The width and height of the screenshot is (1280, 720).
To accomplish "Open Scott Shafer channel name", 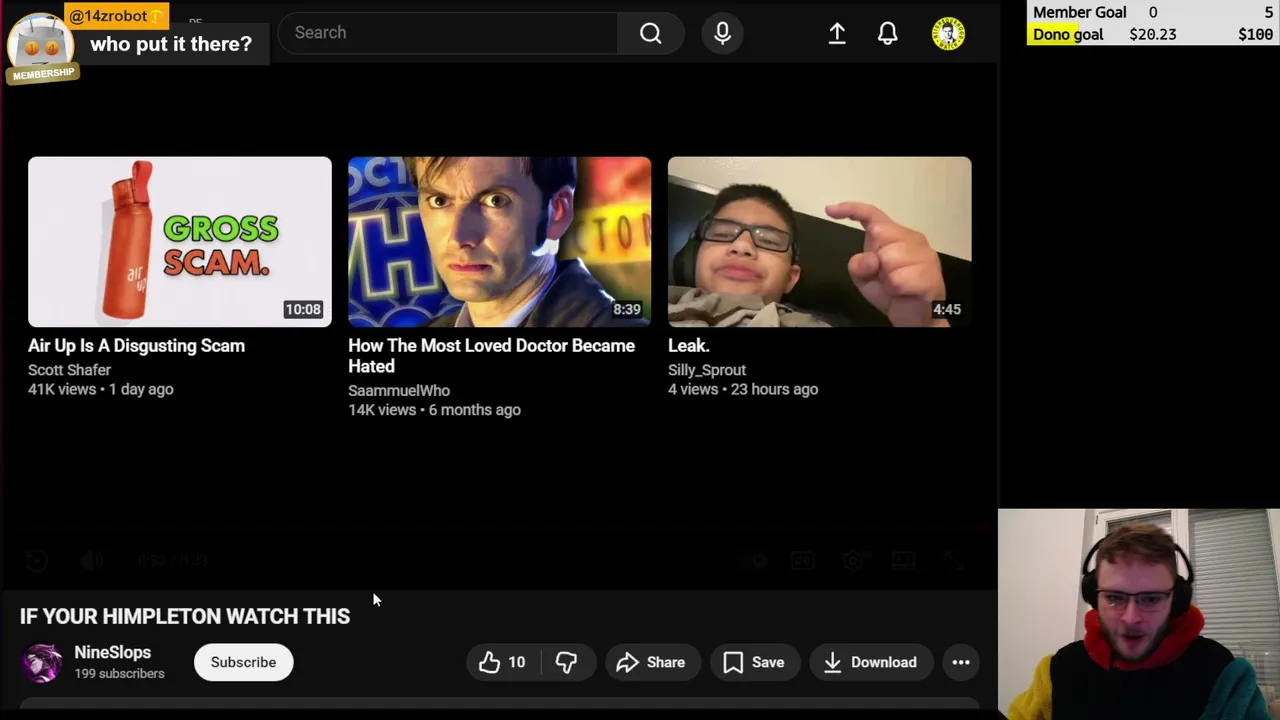I will coord(69,370).
